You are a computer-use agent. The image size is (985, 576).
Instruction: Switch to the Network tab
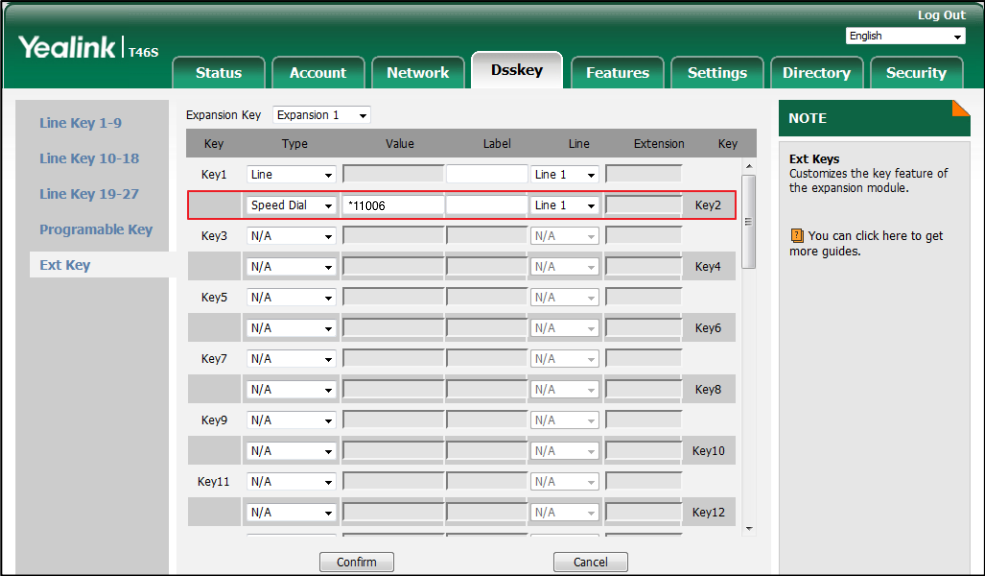coord(418,72)
